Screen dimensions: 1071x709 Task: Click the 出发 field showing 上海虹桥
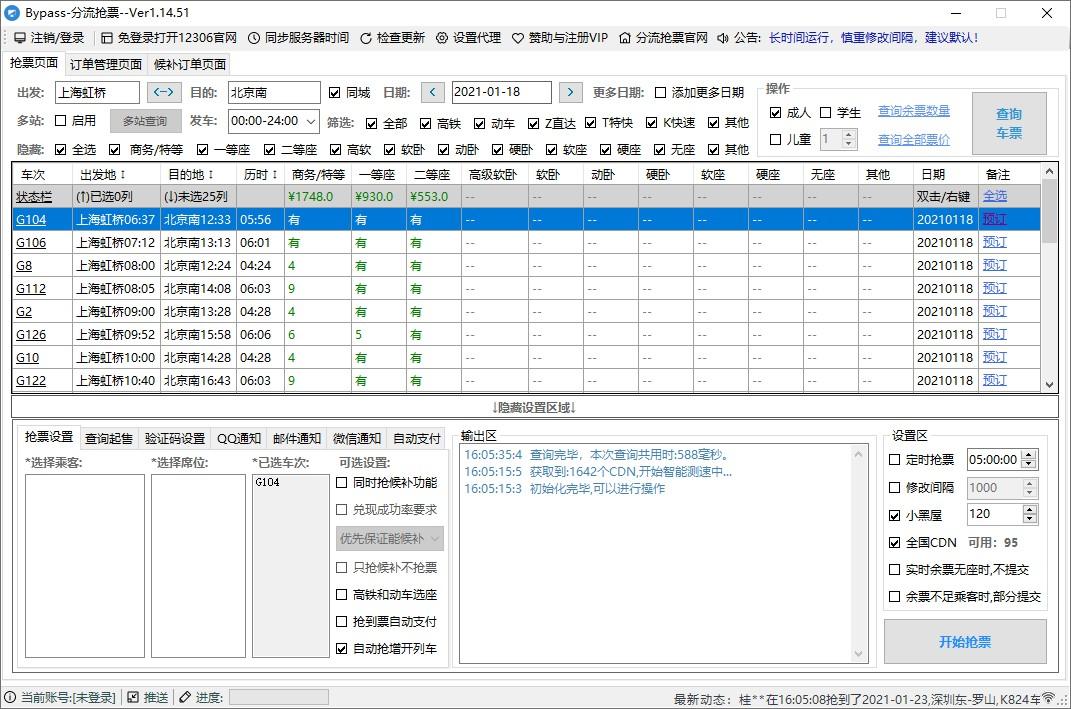[x=100, y=92]
